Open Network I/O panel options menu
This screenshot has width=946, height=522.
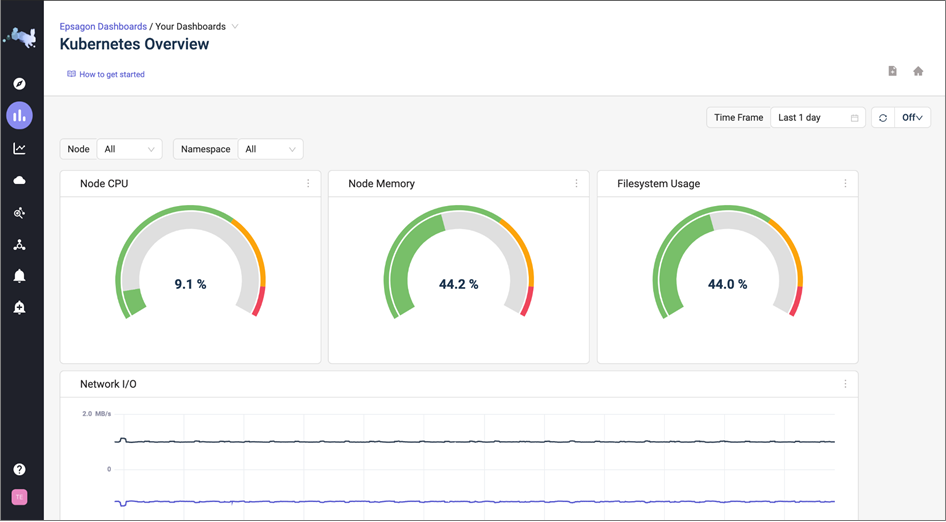pos(845,384)
